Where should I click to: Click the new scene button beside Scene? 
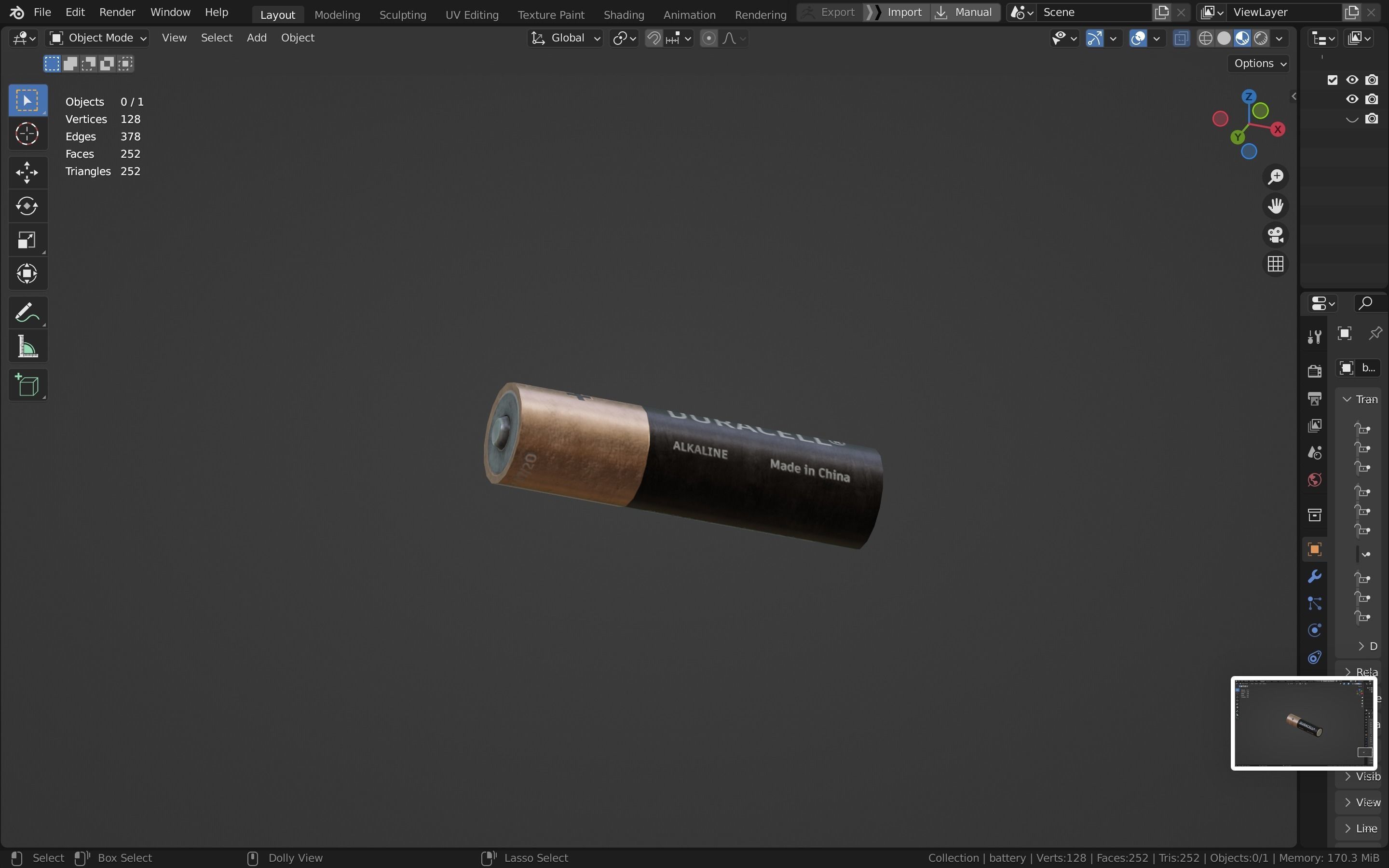[1162, 12]
